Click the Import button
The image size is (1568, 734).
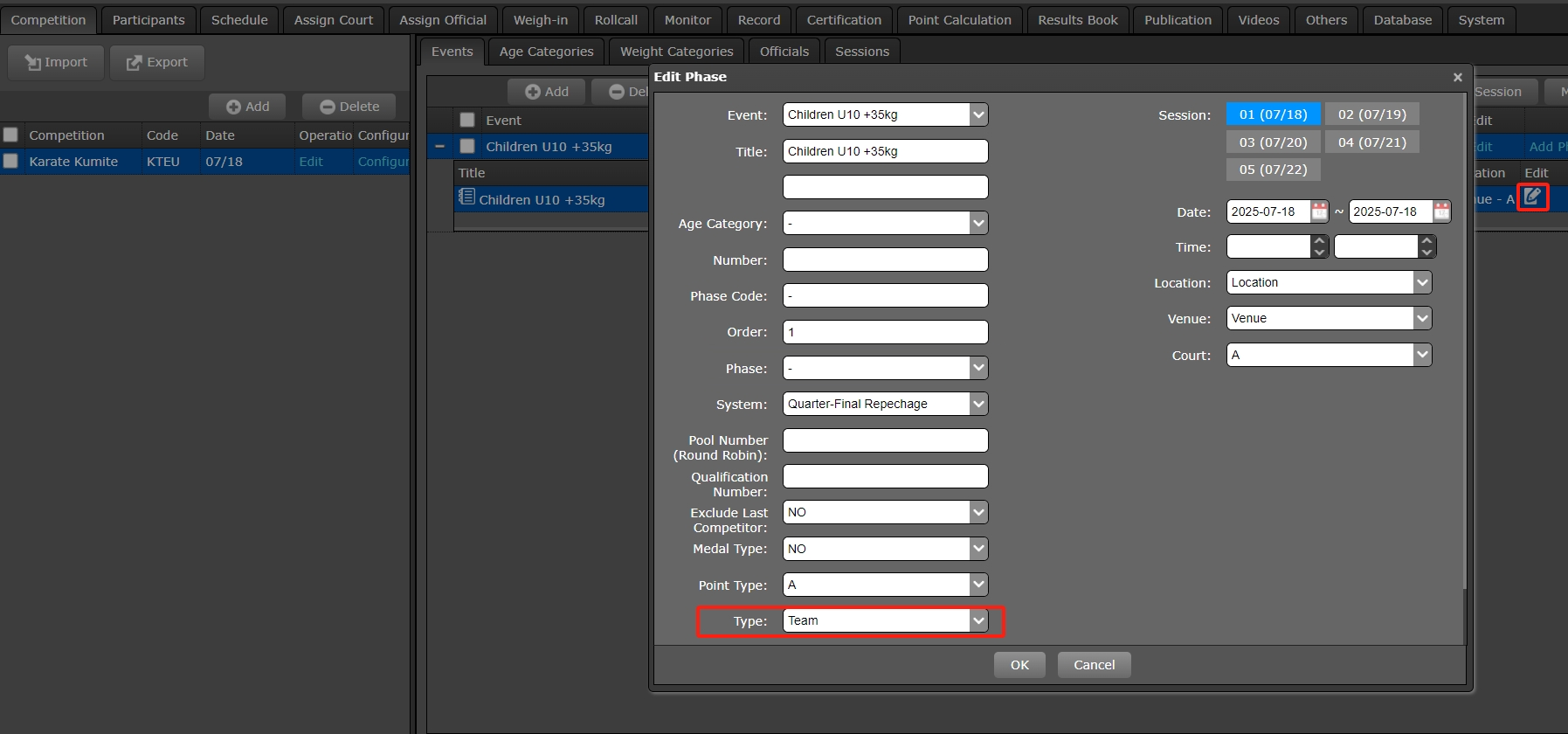57,62
